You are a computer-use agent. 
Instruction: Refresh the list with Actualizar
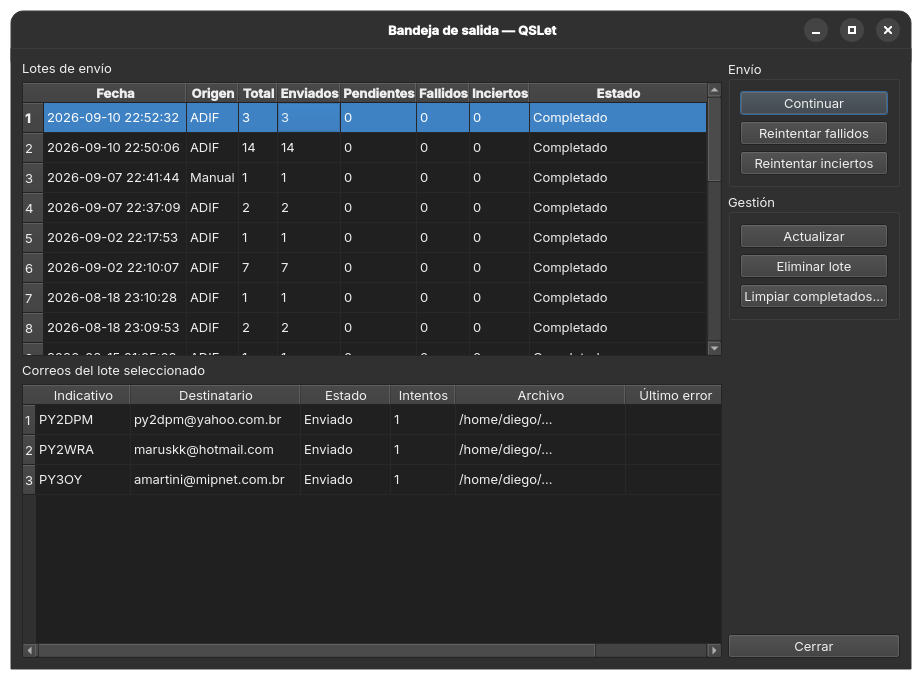[x=813, y=236]
